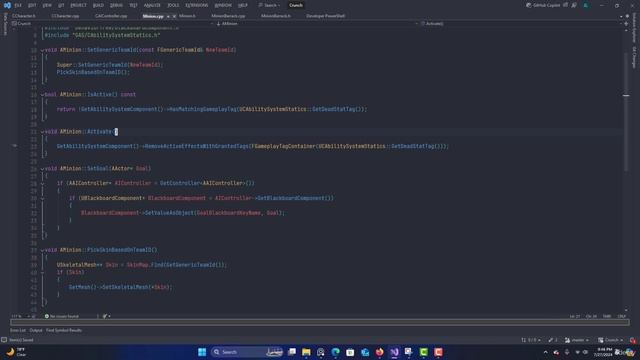Switch to the CCharacter.h tab
This screenshot has height=360, width=640.
24,16
